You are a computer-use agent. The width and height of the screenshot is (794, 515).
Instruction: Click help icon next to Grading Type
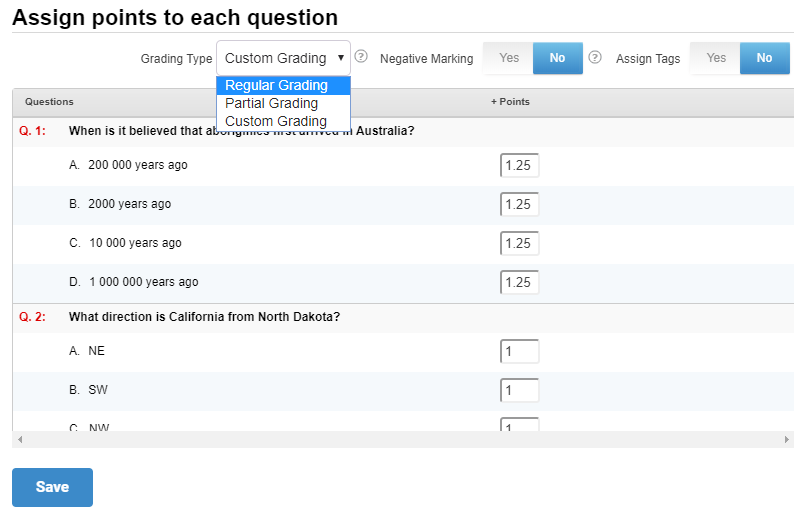(x=362, y=57)
